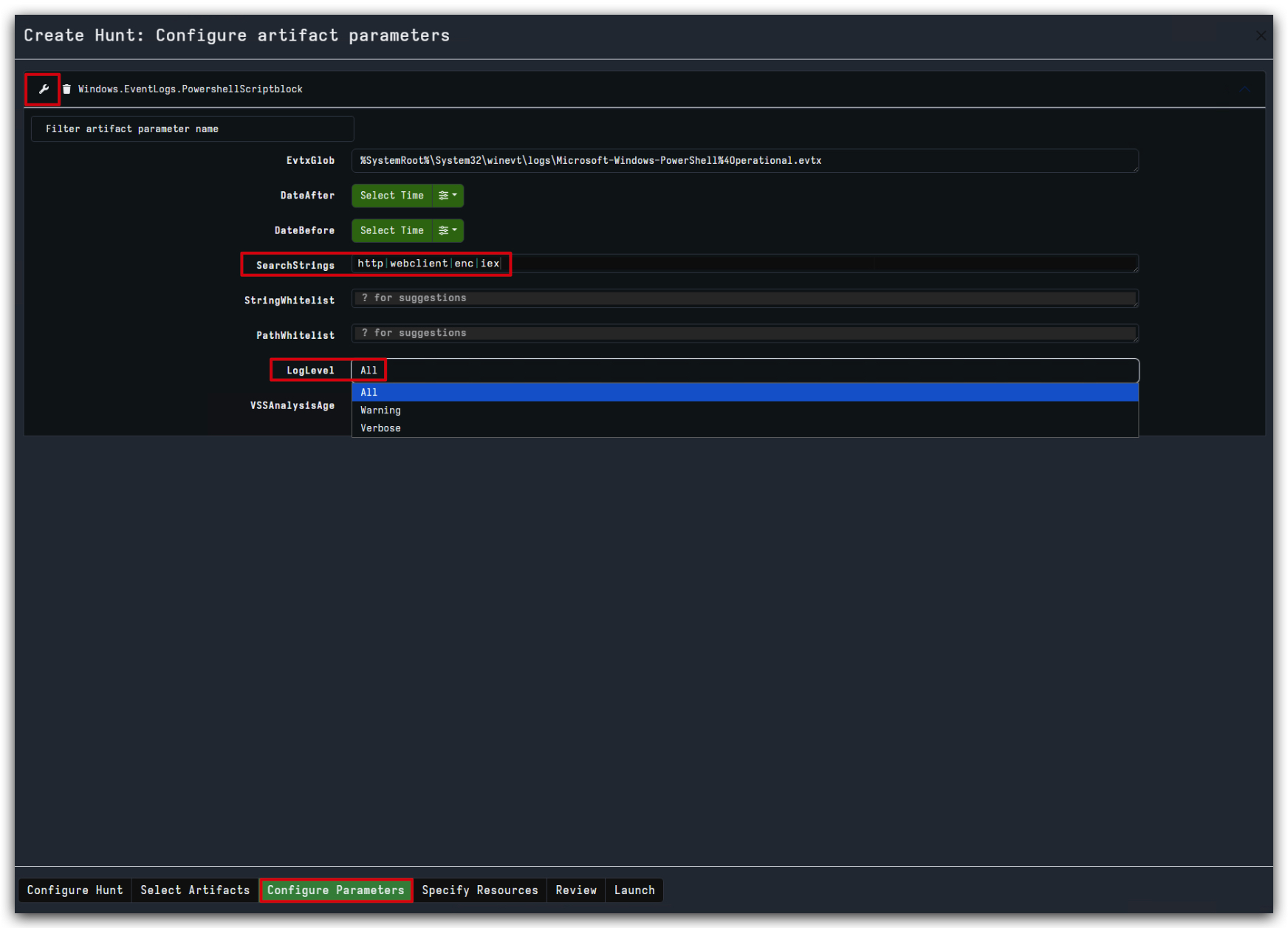Image resolution: width=1288 pixels, height=928 pixels.
Task: Click the Filter artifact parameter name field
Action: click(193, 129)
